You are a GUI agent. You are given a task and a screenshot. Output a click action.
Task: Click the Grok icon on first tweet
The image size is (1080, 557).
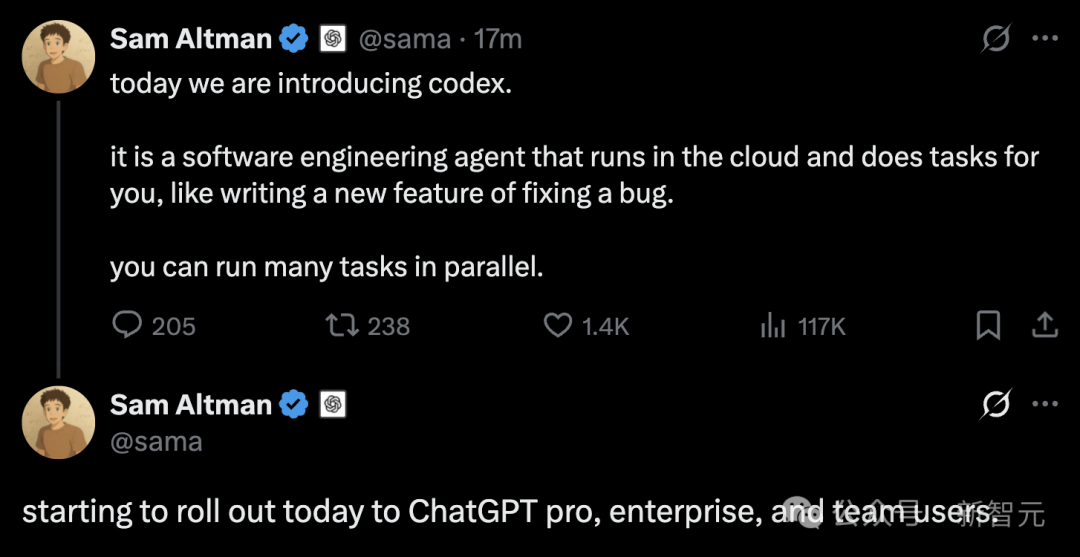(996, 39)
